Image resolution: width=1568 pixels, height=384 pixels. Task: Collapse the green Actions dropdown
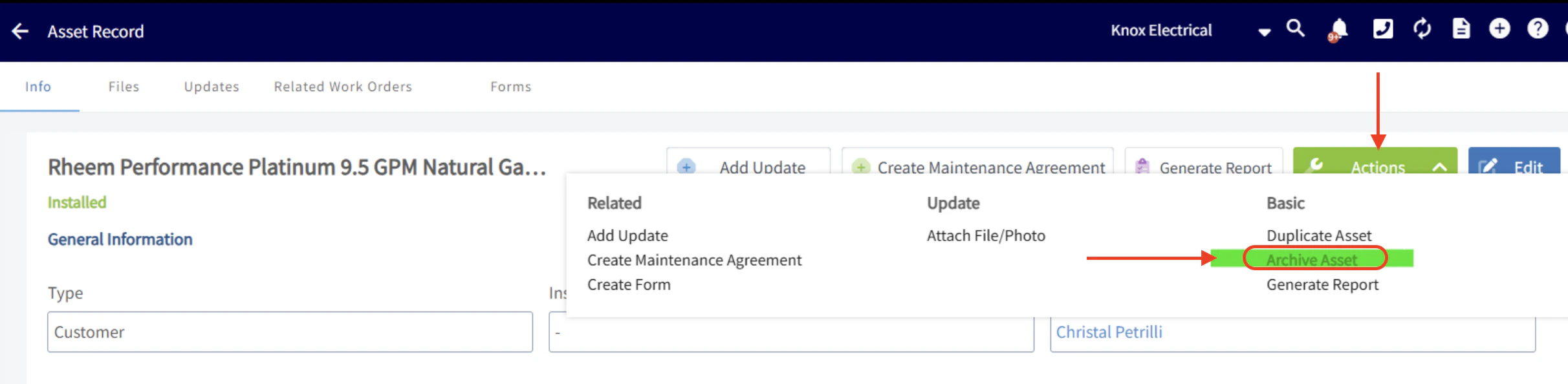[x=1375, y=162]
